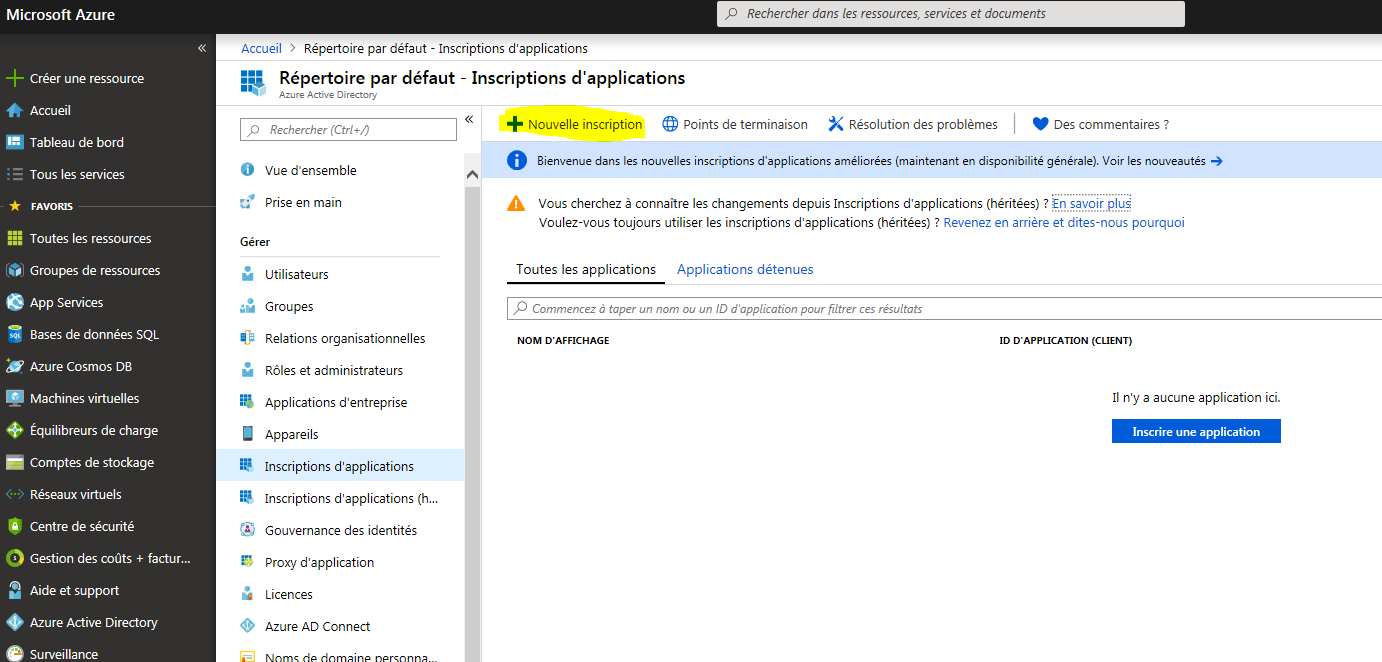Click the Réseaux virtuels arrows icon
Viewport: 1382px width, 662px height.
click(15, 494)
